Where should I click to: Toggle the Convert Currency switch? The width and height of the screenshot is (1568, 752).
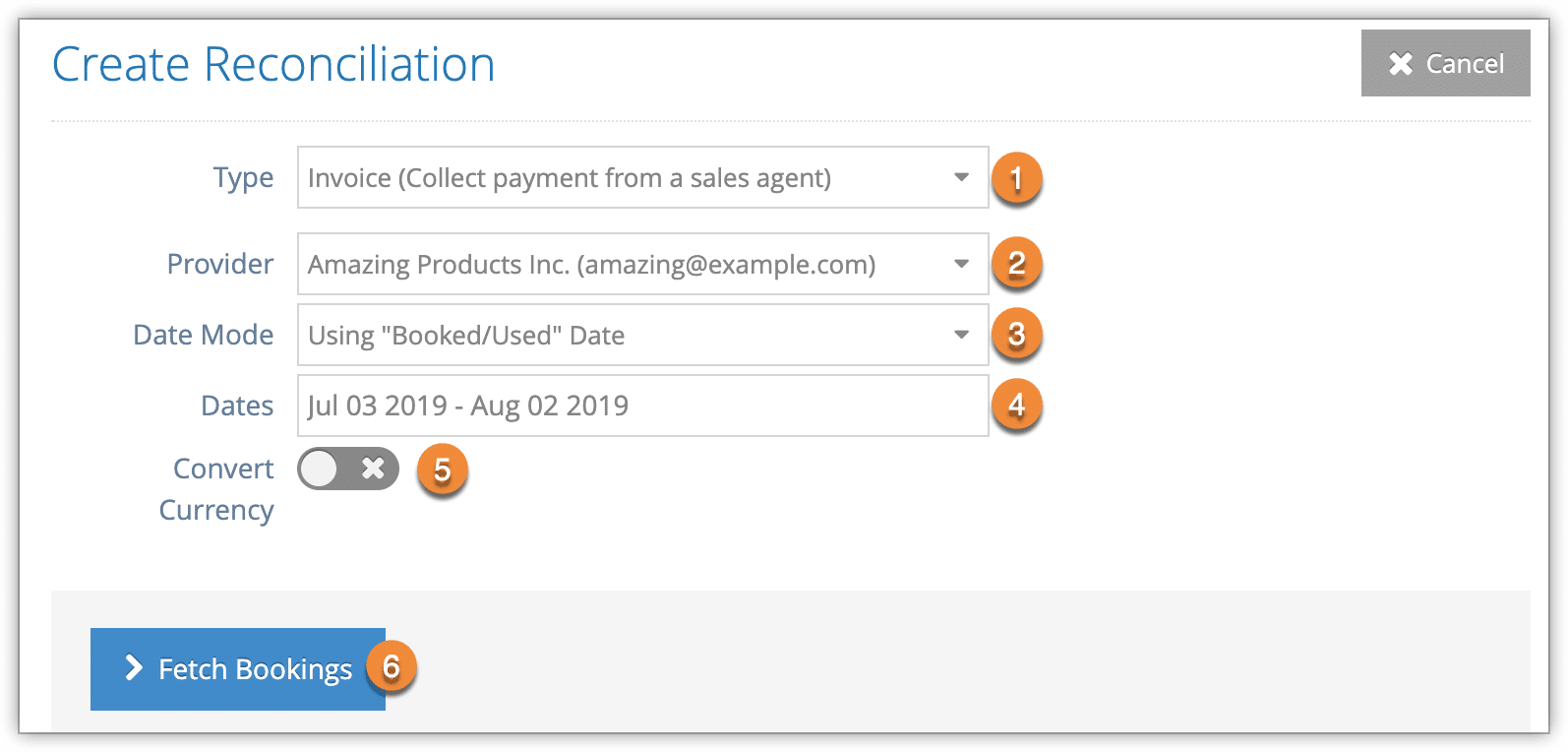click(x=348, y=469)
